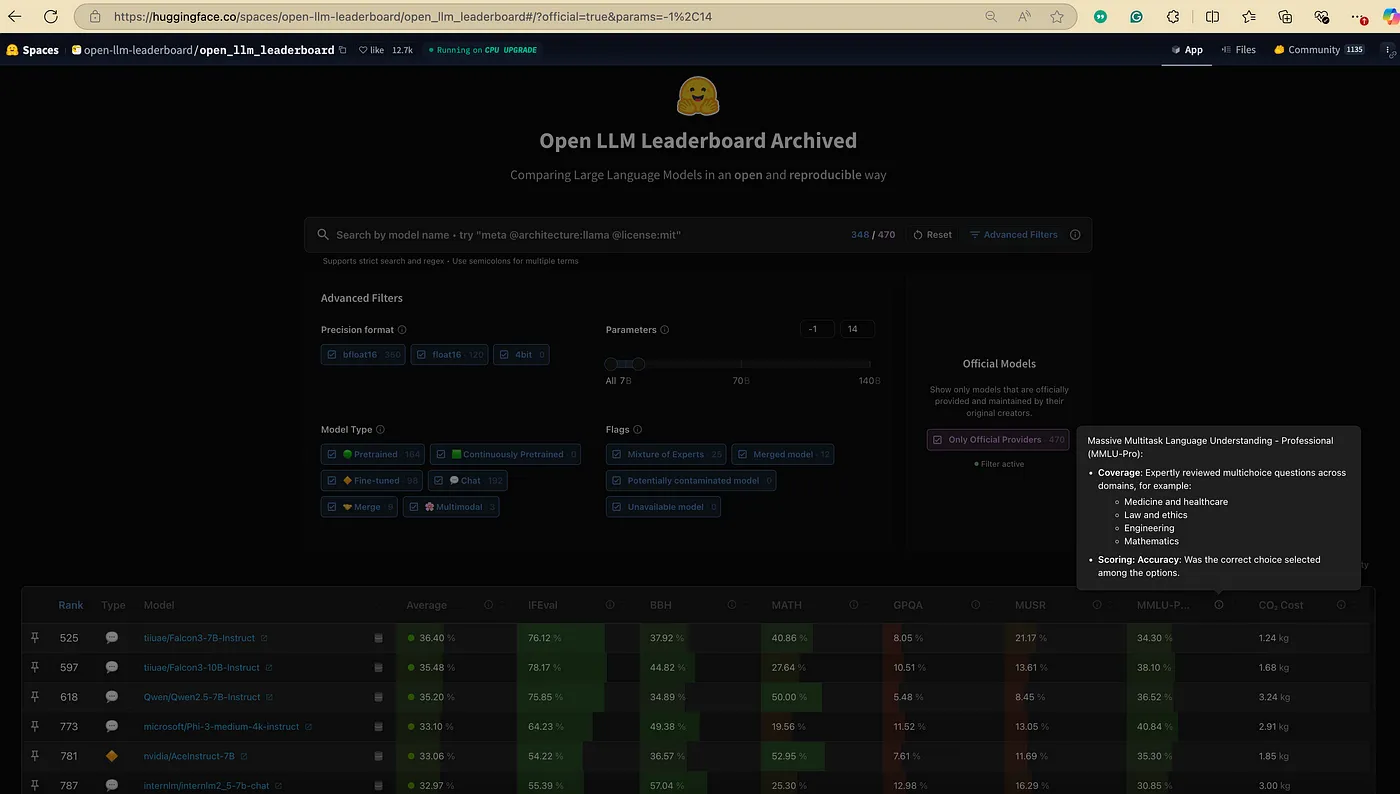Toggle the Merged model flag
Viewport: 1400px width, 794px height.
783,454
